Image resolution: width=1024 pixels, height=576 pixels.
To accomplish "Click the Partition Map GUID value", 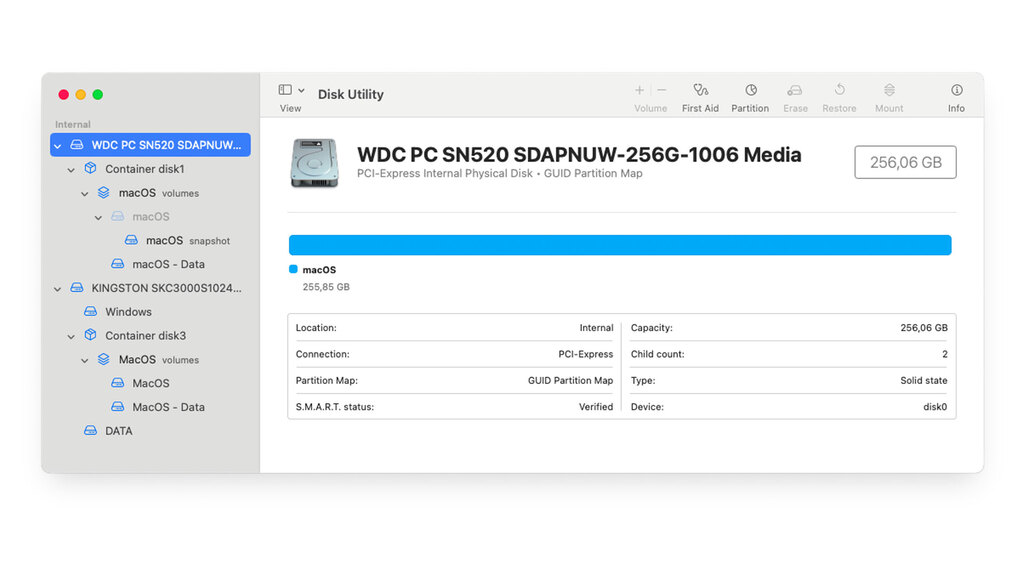I will [x=570, y=381].
